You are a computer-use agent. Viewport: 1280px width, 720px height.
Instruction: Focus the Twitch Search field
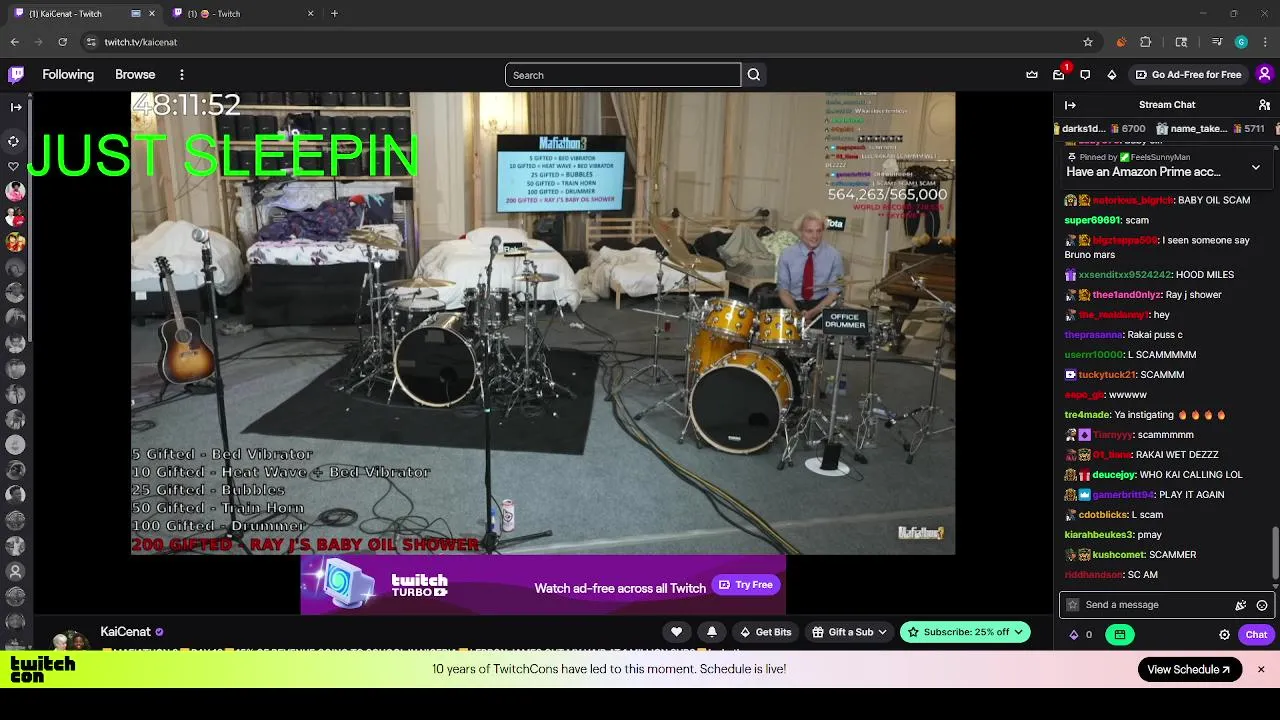click(x=622, y=75)
